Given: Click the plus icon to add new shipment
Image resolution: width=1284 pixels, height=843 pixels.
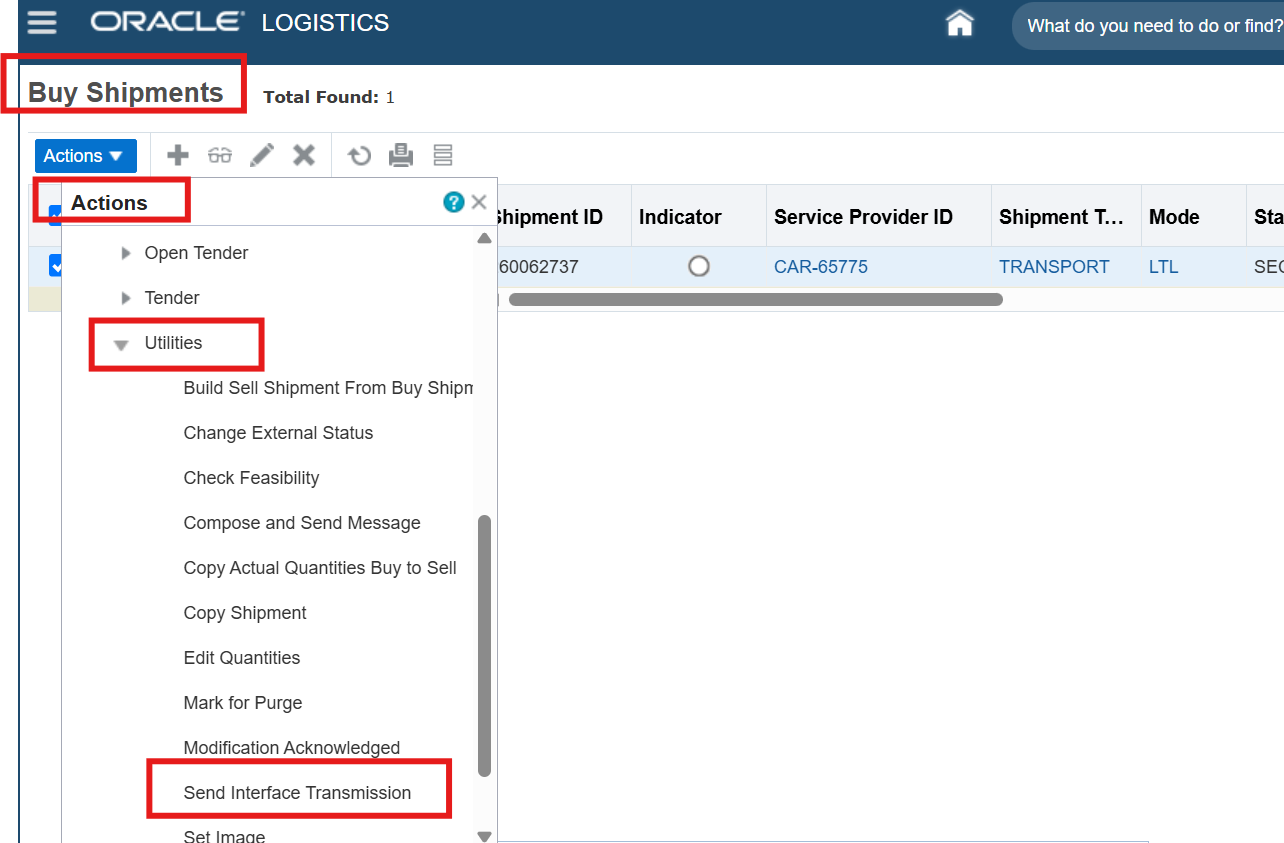Looking at the screenshot, I should coord(177,155).
